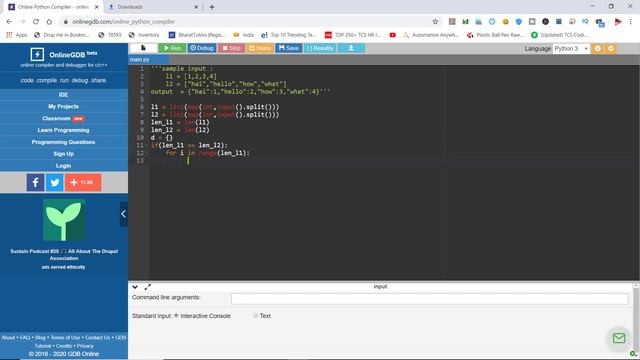
Task: Share on Twitter icon
Action: (55, 182)
